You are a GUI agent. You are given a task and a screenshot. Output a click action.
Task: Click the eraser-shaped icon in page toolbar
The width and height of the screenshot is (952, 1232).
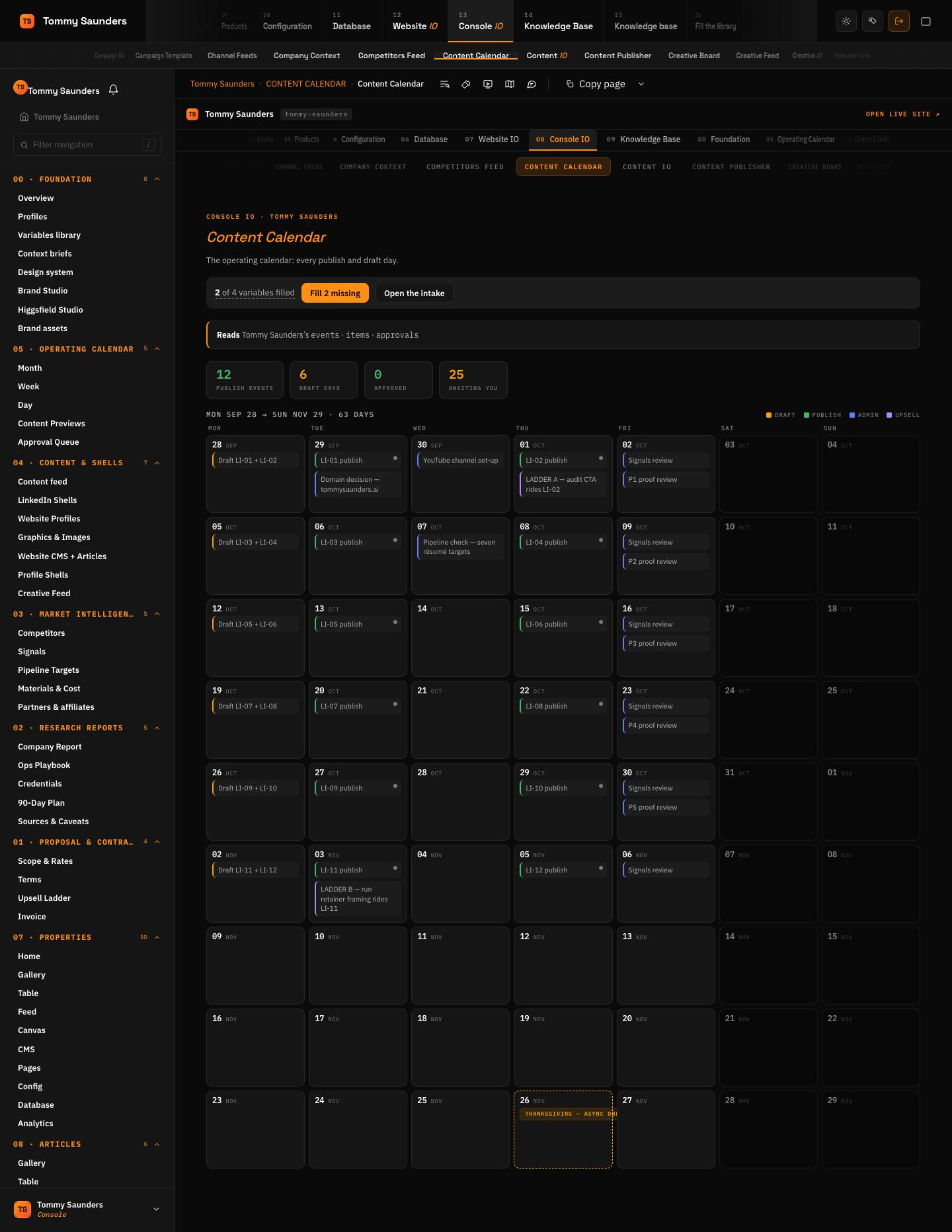pos(466,84)
